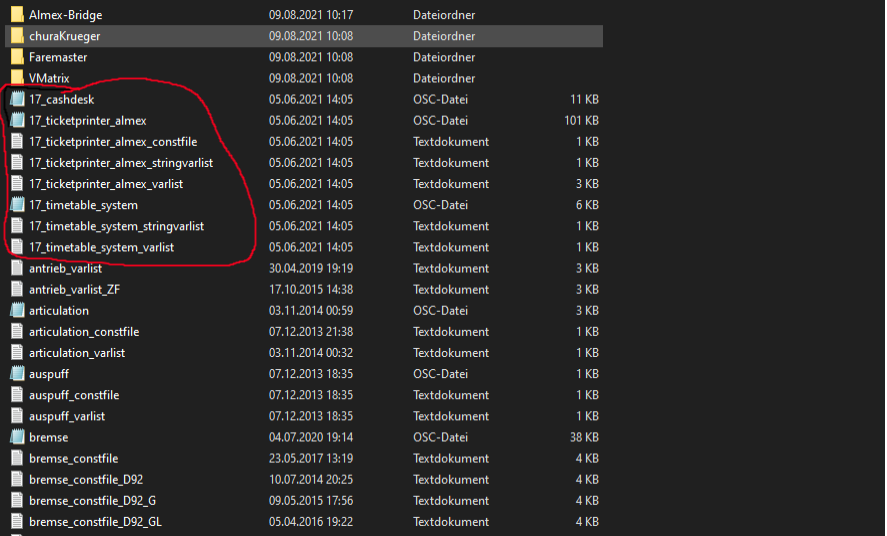The height and width of the screenshot is (536, 887).
Task: Select the articulation OSC file icon
Action: (x=17, y=311)
